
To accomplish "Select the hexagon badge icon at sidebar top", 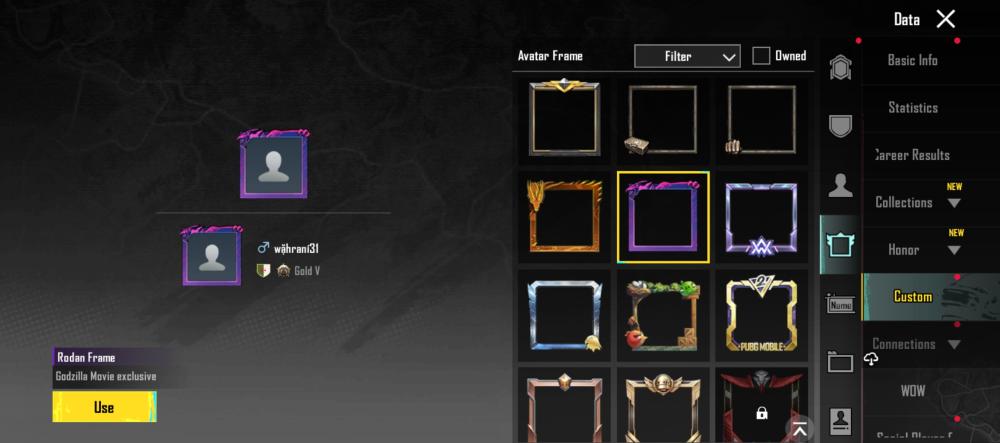I will pyautogui.click(x=840, y=67).
